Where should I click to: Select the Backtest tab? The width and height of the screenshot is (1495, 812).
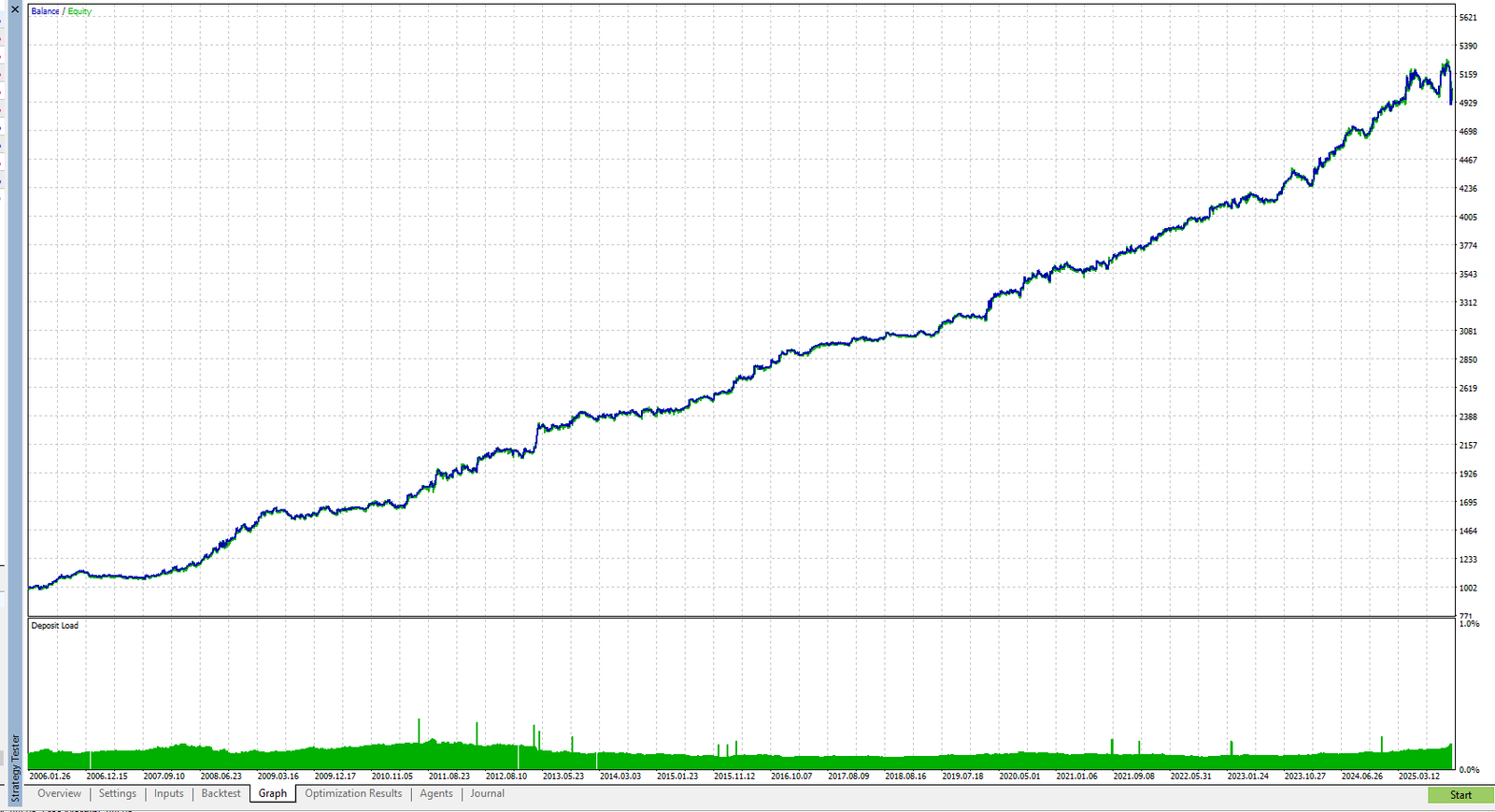pos(221,793)
